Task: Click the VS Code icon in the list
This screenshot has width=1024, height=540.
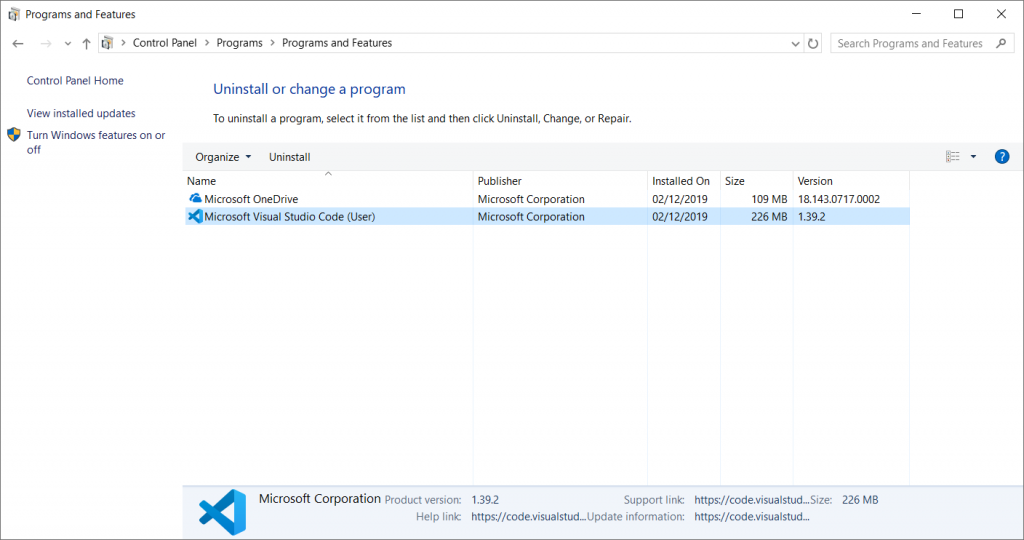Action: (195, 216)
